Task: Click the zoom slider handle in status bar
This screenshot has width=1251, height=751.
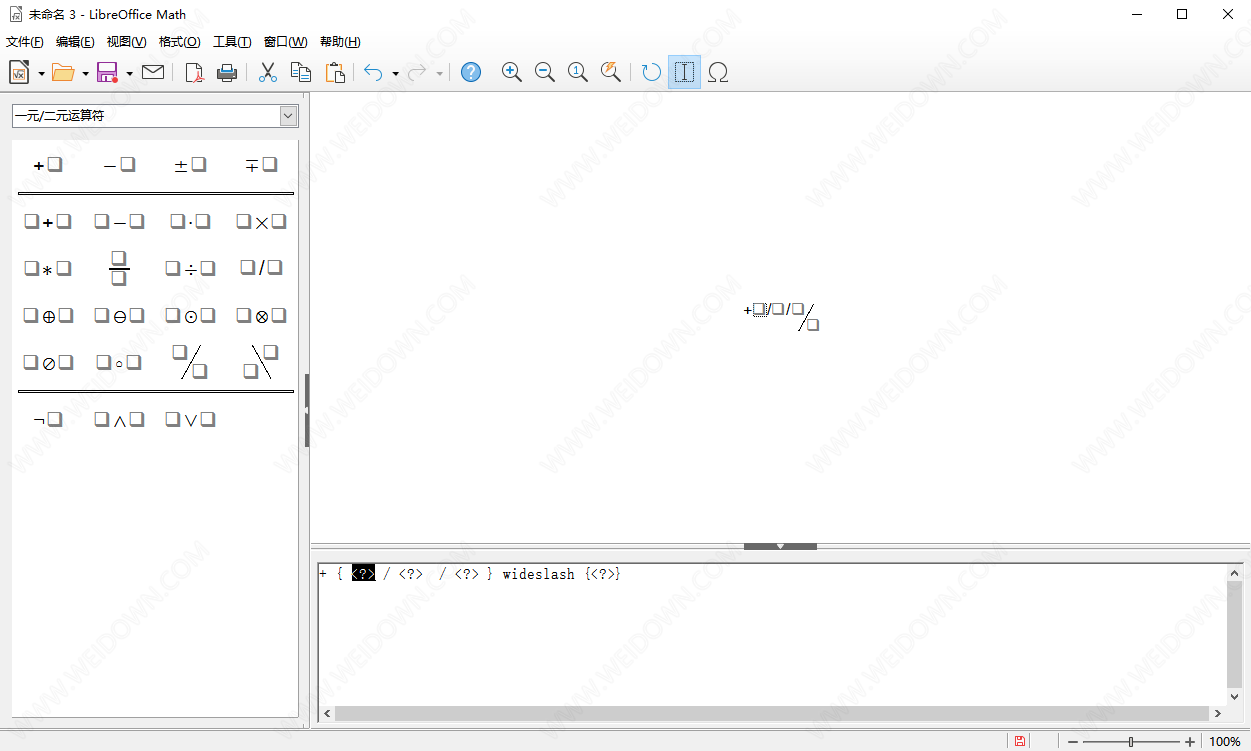Action: pos(1131,741)
